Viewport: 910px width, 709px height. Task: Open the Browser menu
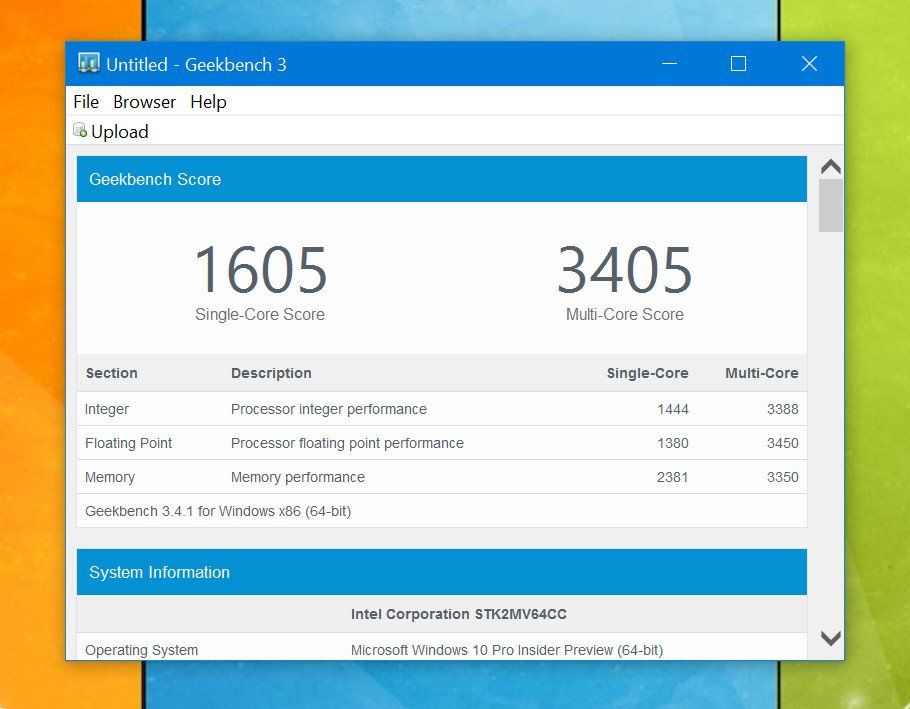click(144, 102)
